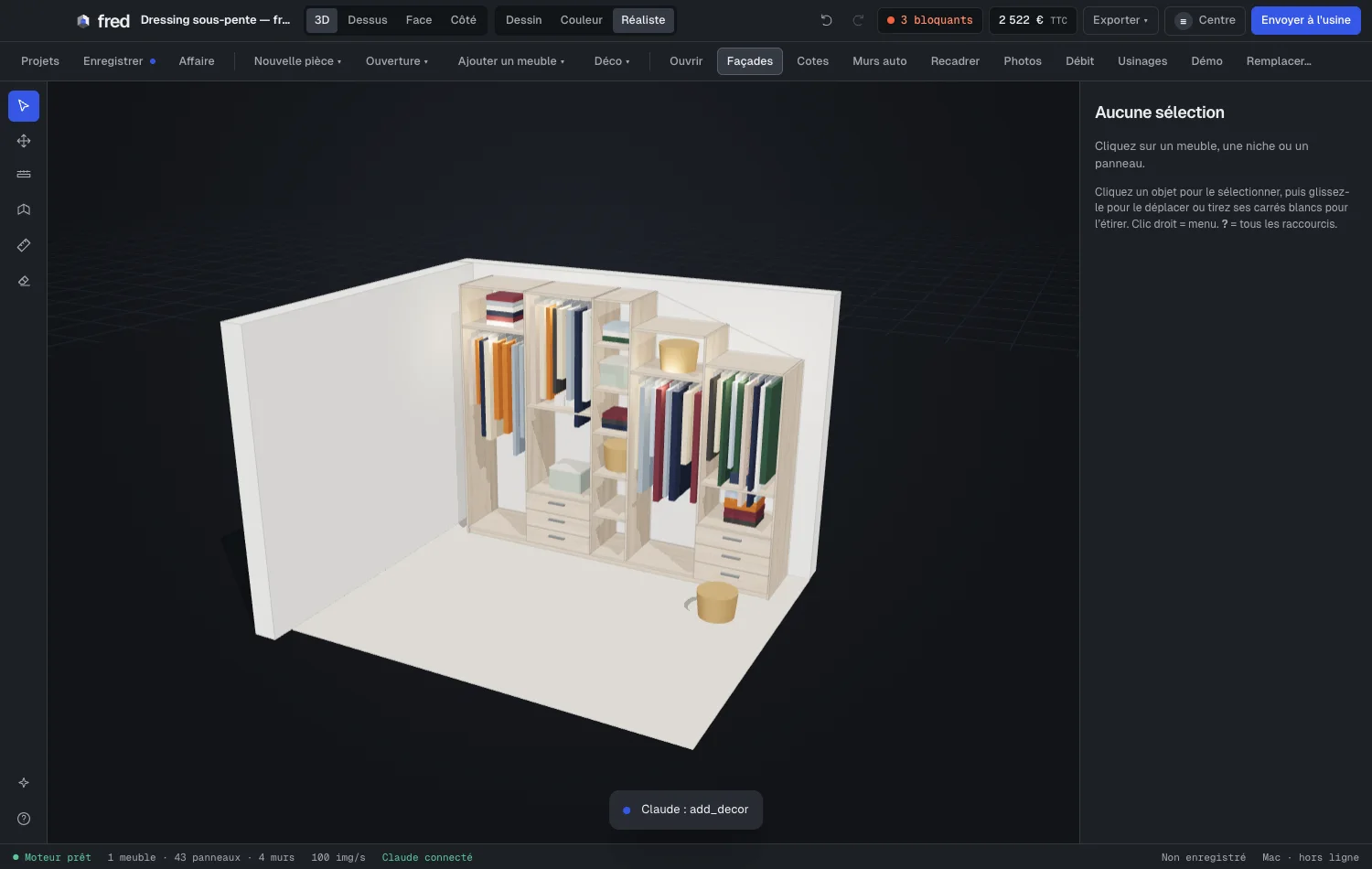
Task: Pick the open-book panel tool in the left toolbar
Action: (24, 209)
